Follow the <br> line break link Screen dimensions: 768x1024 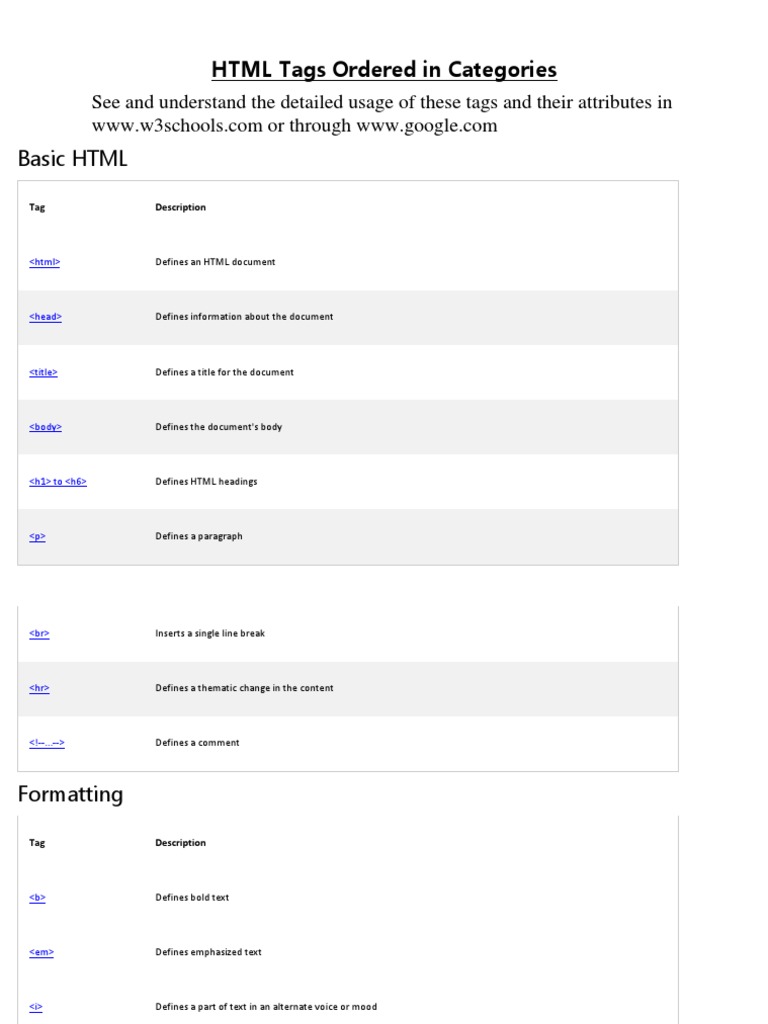point(39,634)
